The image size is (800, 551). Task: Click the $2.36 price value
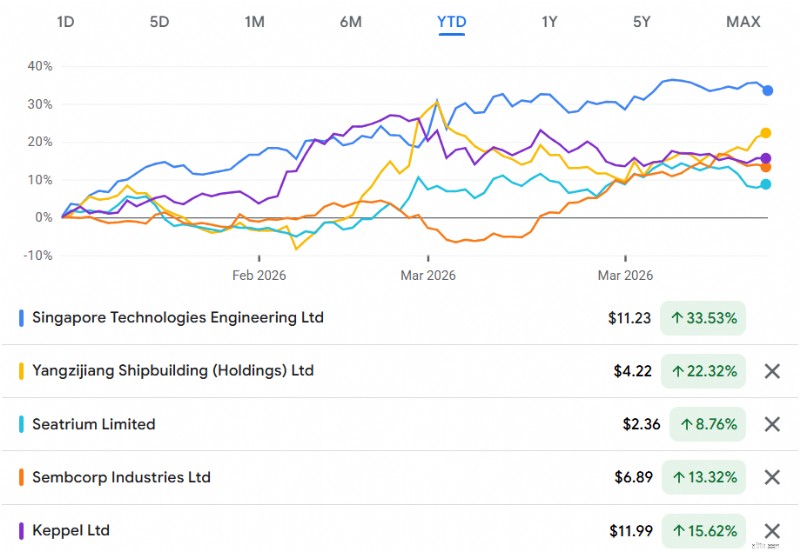641,424
